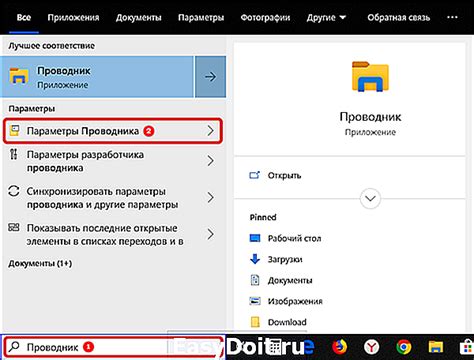Open Yandex Browser from the taskbar
This screenshot has width=474, height=360.
[371, 347]
